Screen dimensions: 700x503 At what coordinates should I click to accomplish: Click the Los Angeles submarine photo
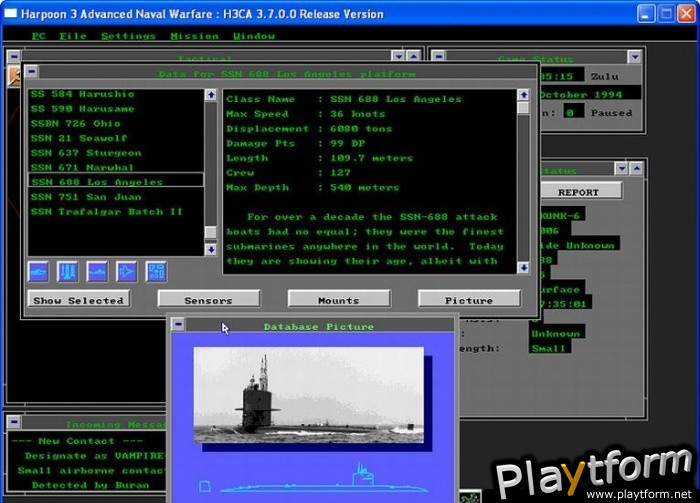[308, 395]
